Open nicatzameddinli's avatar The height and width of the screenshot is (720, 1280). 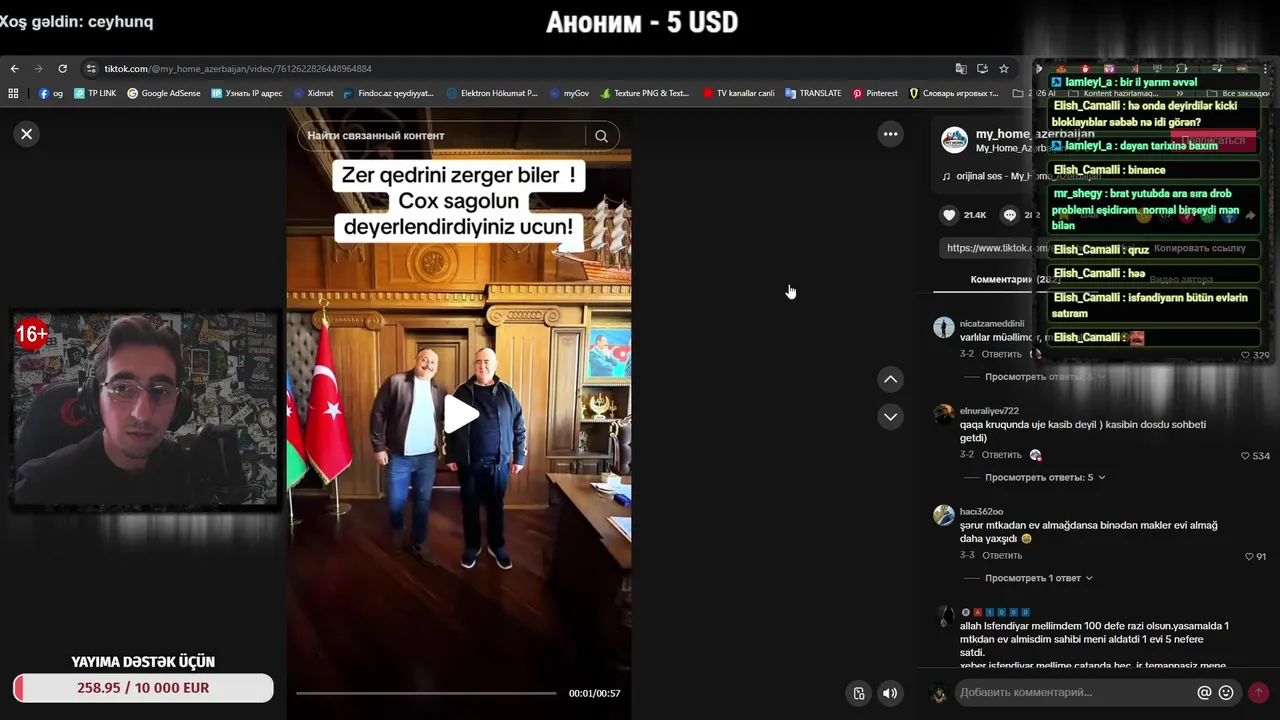[x=944, y=327]
